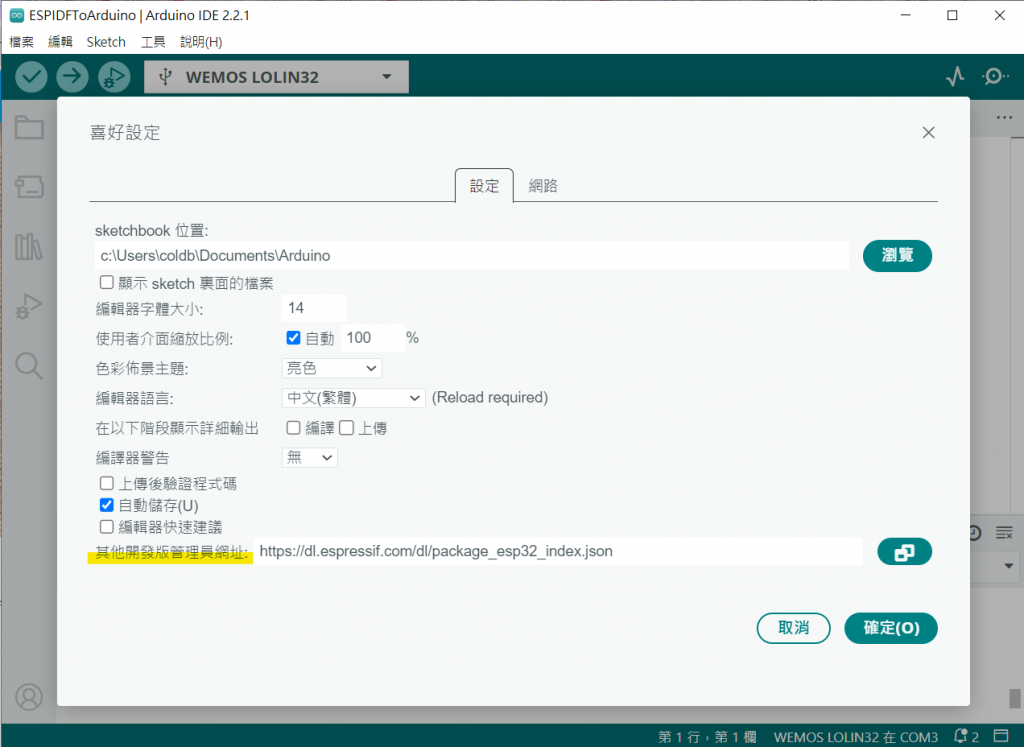Viewport: 1024px width, 747px height.
Task: Open the Boards Manager sidebar icon
Action: 29,187
